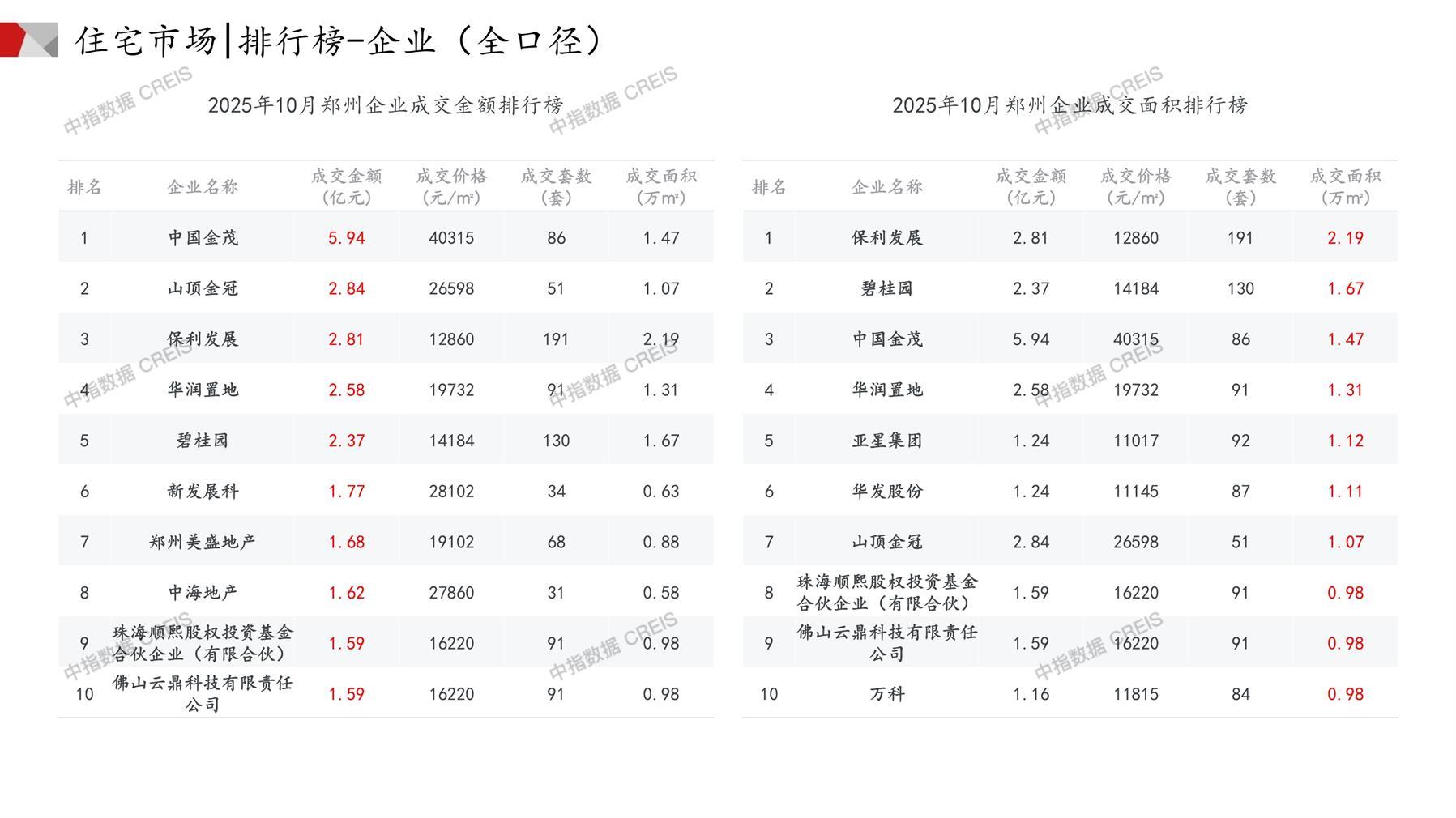This screenshot has width=1456, height=818.
Task: Click 成交套数 column header in the right table
Action: (x=1240, y=186)
